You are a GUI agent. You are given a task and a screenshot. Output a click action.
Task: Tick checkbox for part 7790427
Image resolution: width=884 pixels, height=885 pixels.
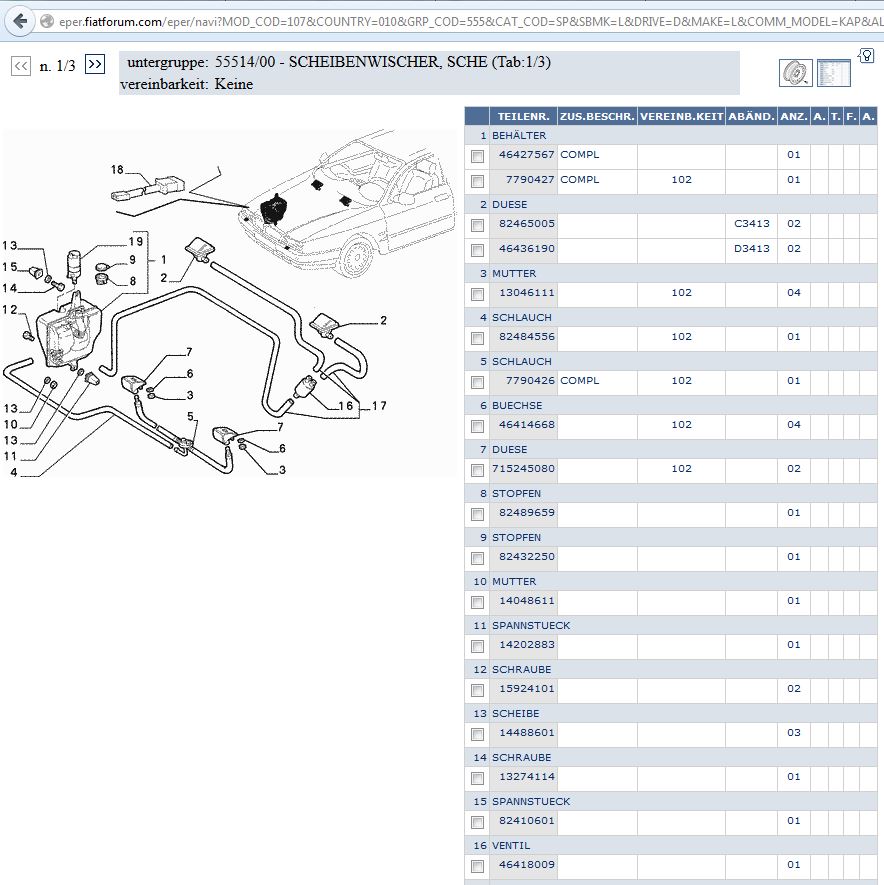click(x=478, y=181)
